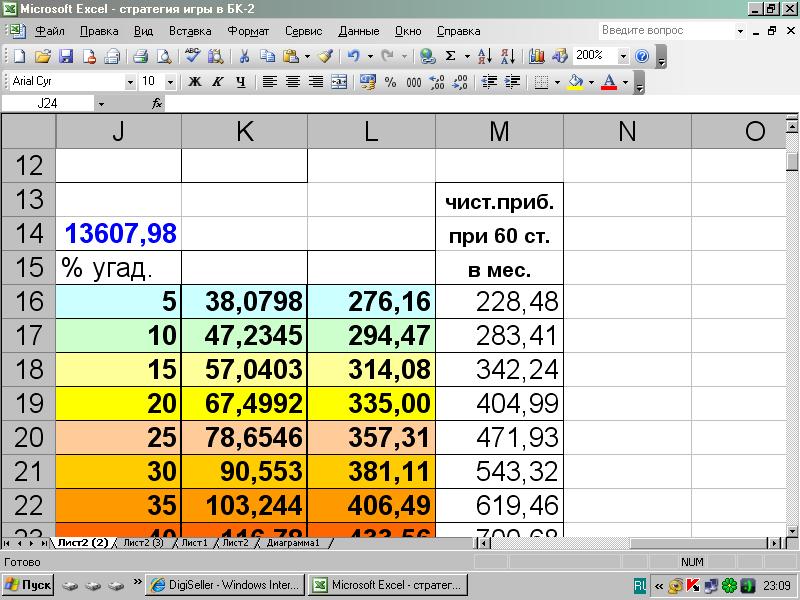Align text left

coord(269,82)
